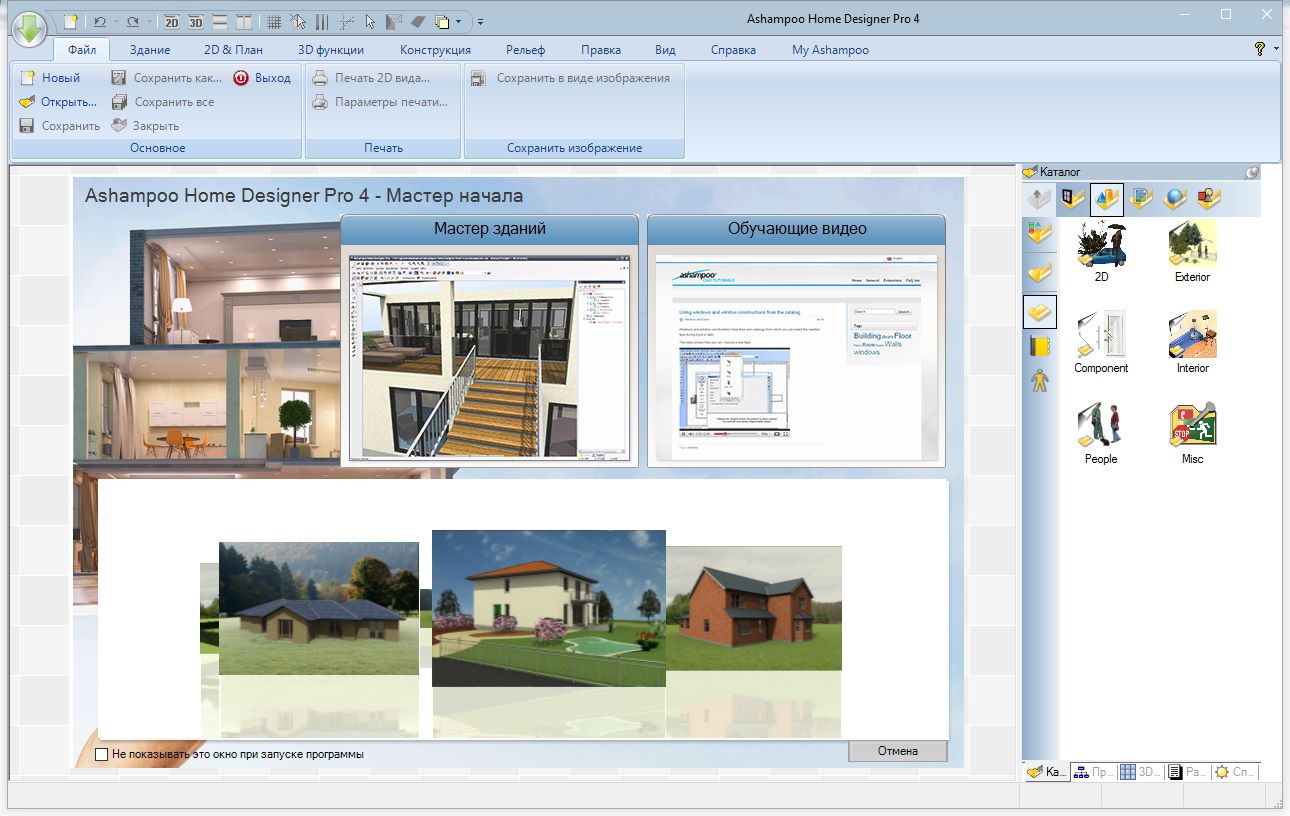
Task: Click the globe folder icon in catalog toolbar
Action: coord(1175,199)
